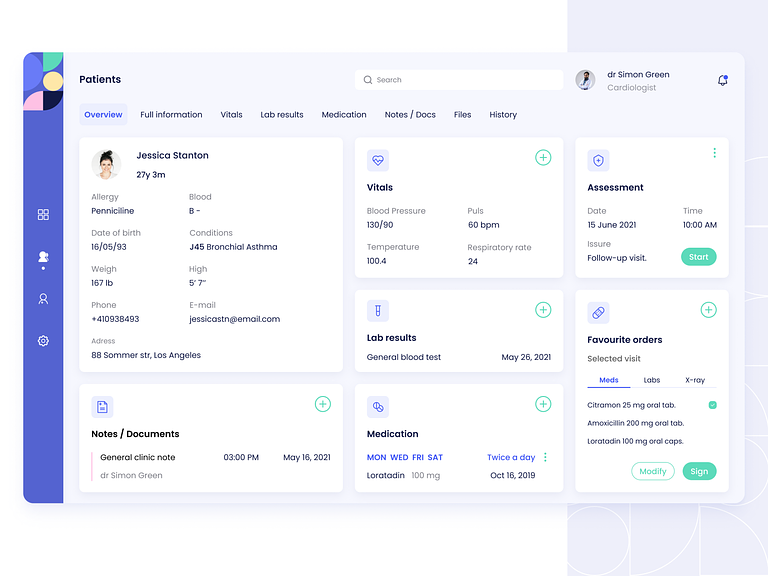Viewport: 768px width, 576px height.
Task: Click email jessicastn@email.com
Action: (x=235, y=319)
